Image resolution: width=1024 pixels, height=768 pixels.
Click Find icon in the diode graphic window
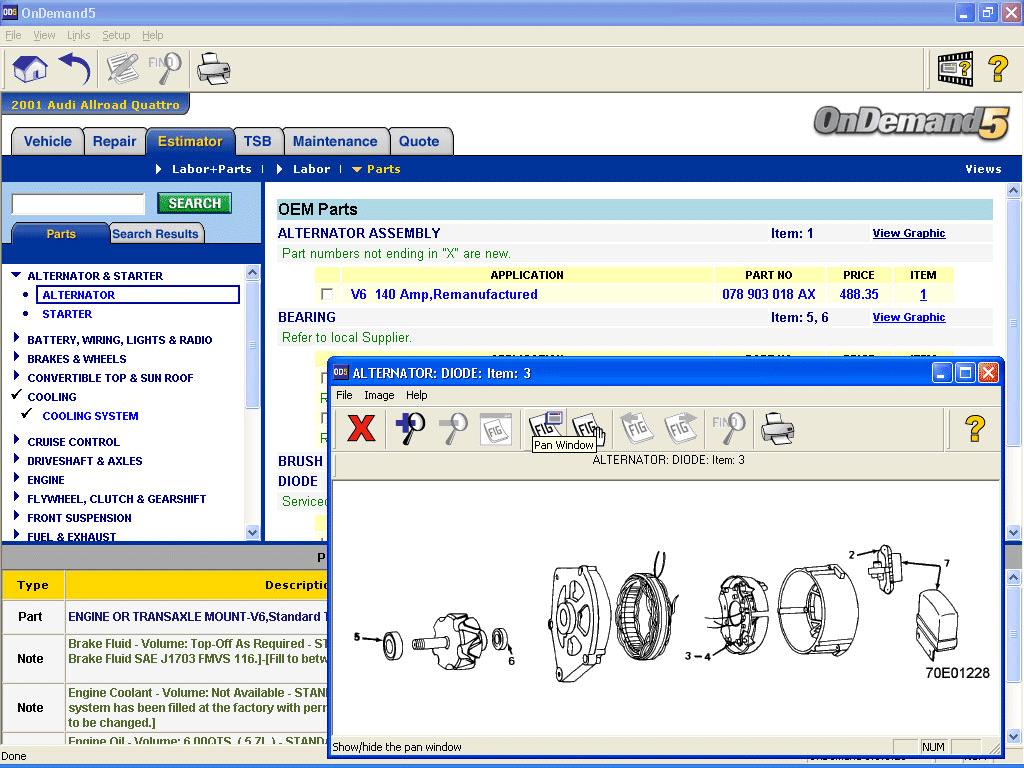(728, 428)
